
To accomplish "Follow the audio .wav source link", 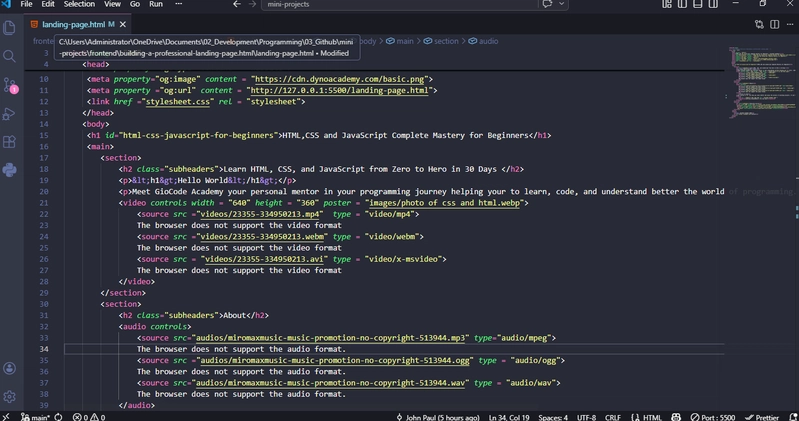I will 331,383.
